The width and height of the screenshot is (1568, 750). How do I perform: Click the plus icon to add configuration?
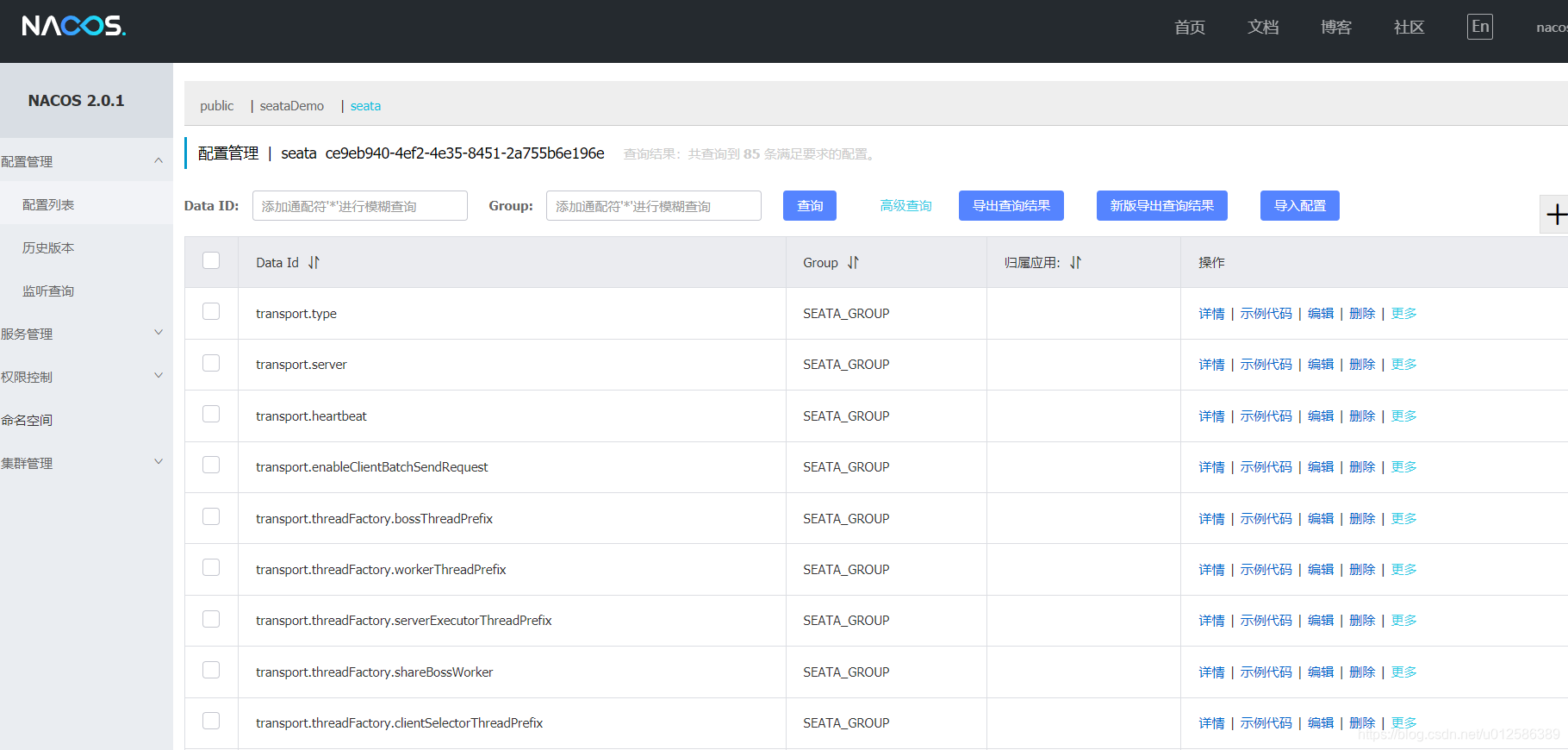[1555, 214]
